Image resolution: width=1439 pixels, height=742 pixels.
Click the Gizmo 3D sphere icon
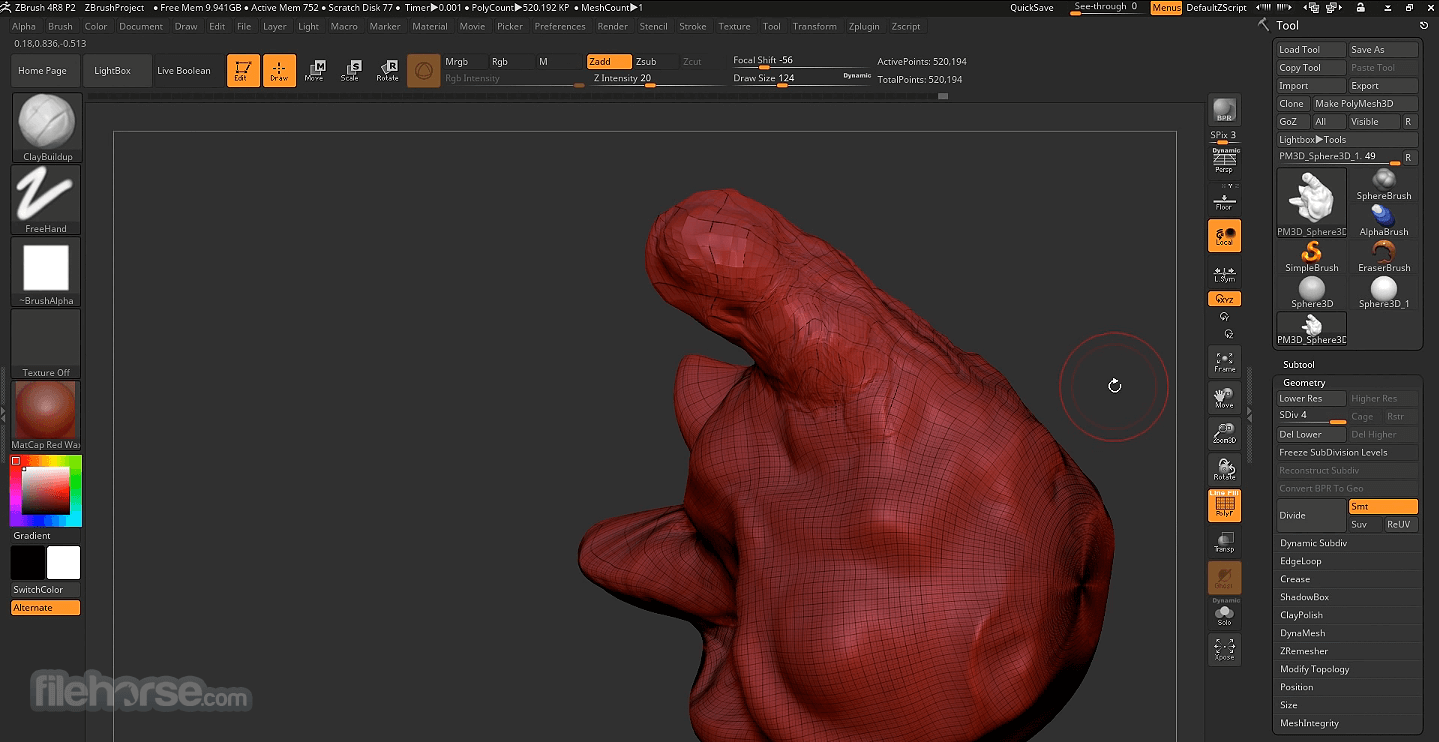[424, 70]
